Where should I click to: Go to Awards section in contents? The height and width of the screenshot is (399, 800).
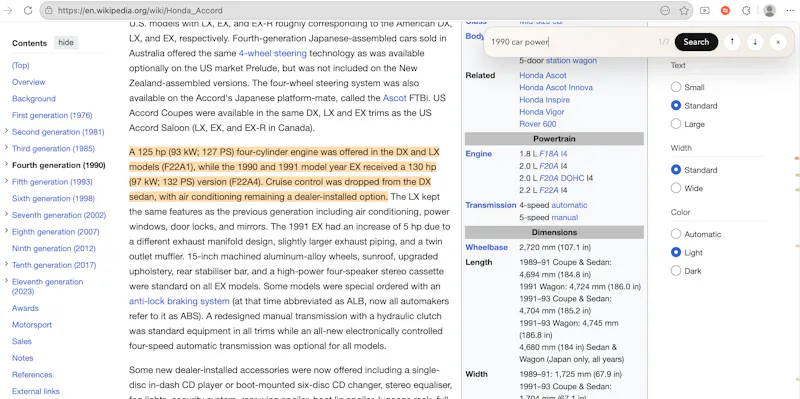[25, 308]
